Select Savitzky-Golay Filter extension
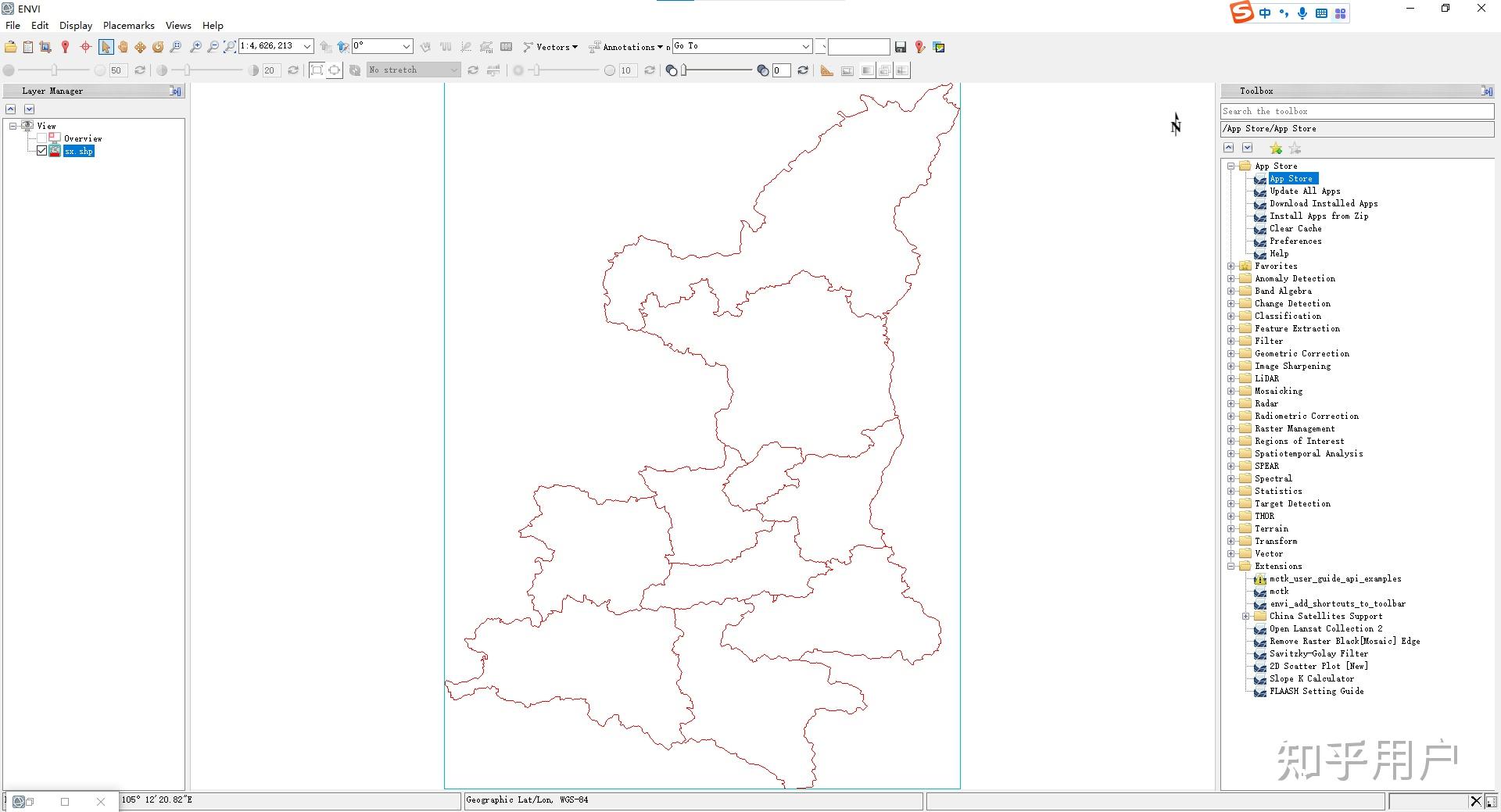This screenshot has height=812, width=1501. (1319, 654)
